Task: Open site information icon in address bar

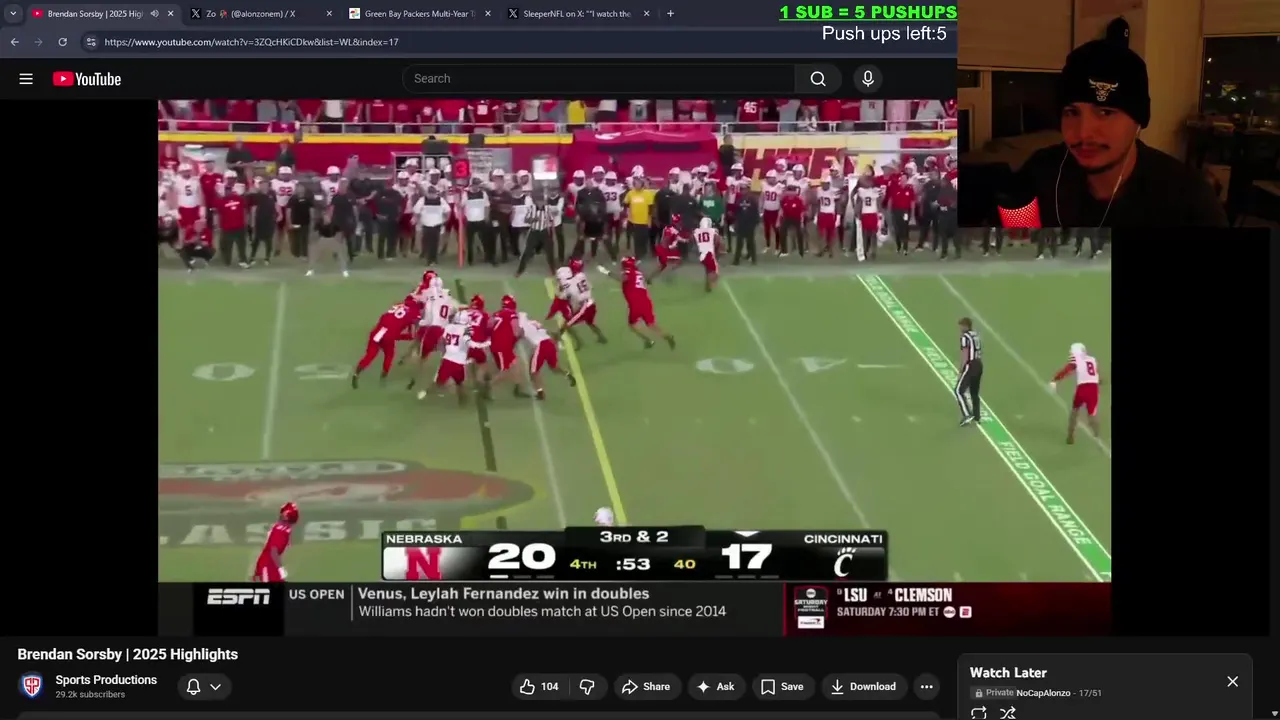Action: tap(91, 42)
